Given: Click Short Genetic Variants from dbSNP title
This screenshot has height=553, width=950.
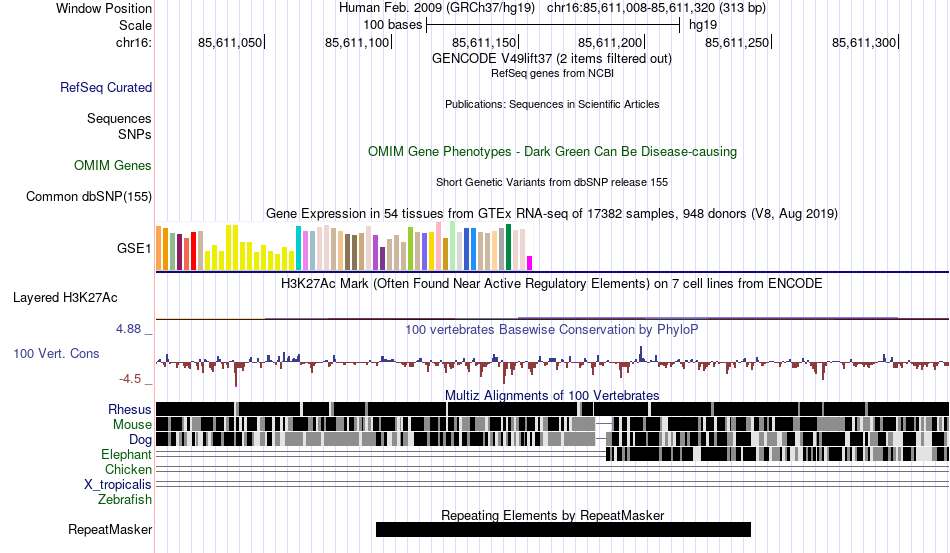Looking at the screenshot, I should 552,182.
